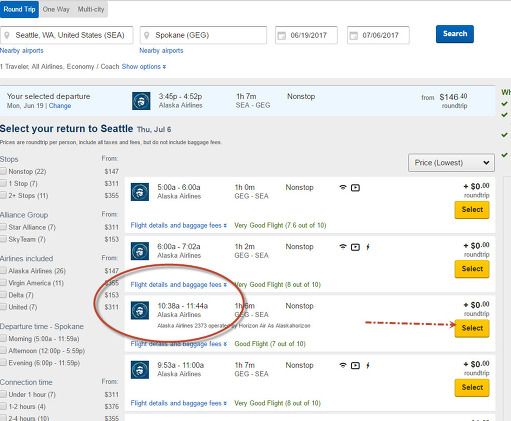Click video entertainment icon on 6:00a flight

(355, 247)
